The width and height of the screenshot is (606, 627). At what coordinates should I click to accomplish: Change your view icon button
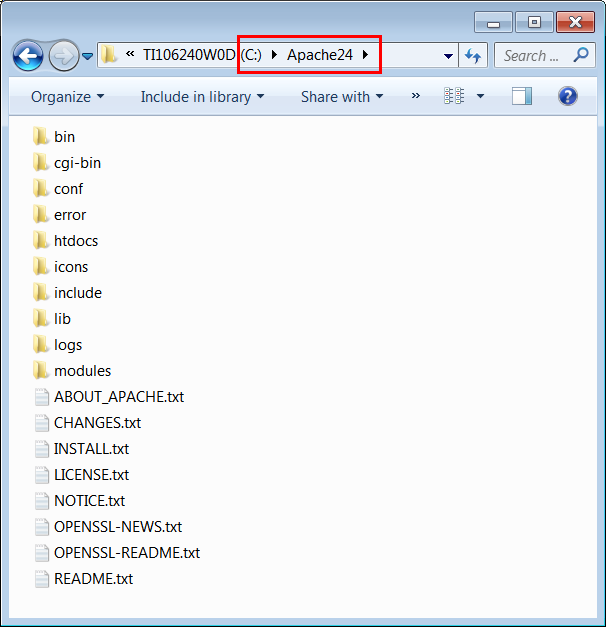454,96
